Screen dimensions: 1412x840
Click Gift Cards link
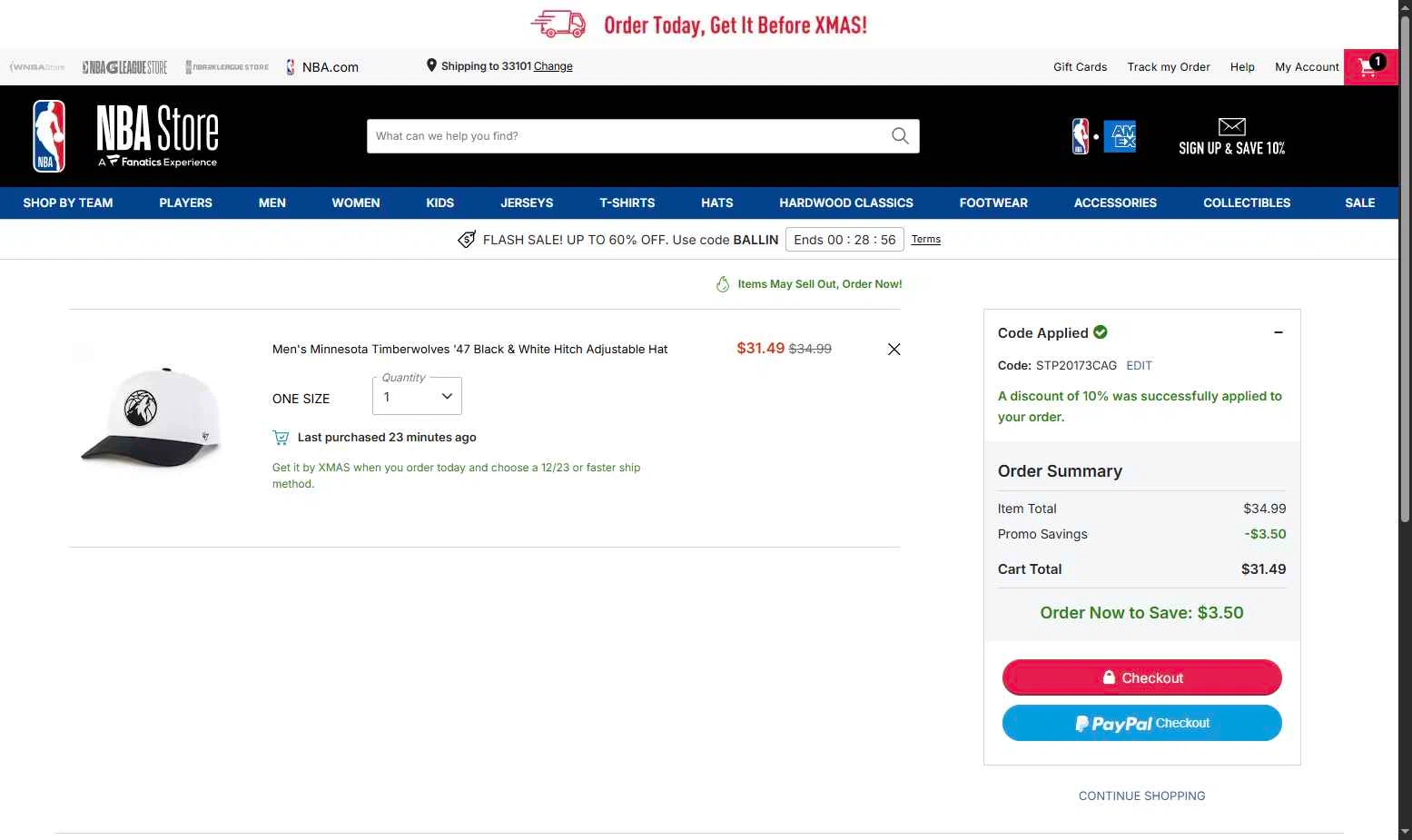pos(1080,66)
